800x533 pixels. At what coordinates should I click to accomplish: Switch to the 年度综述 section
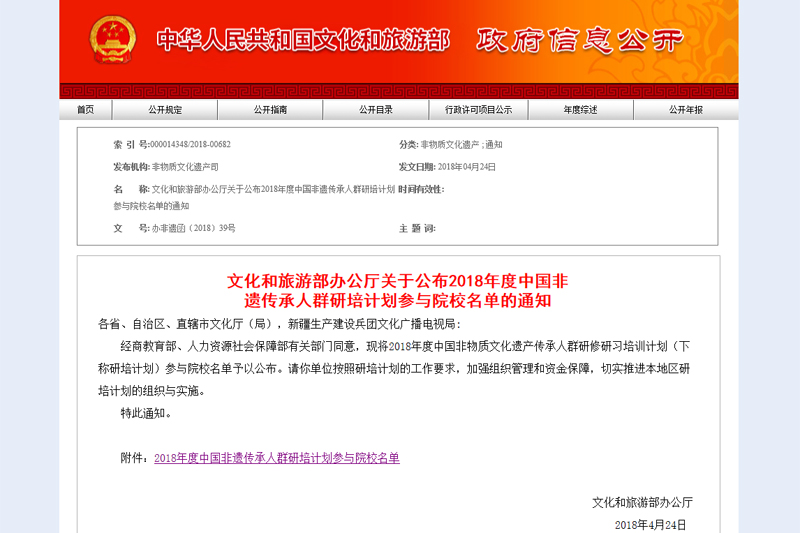point(580,110)
